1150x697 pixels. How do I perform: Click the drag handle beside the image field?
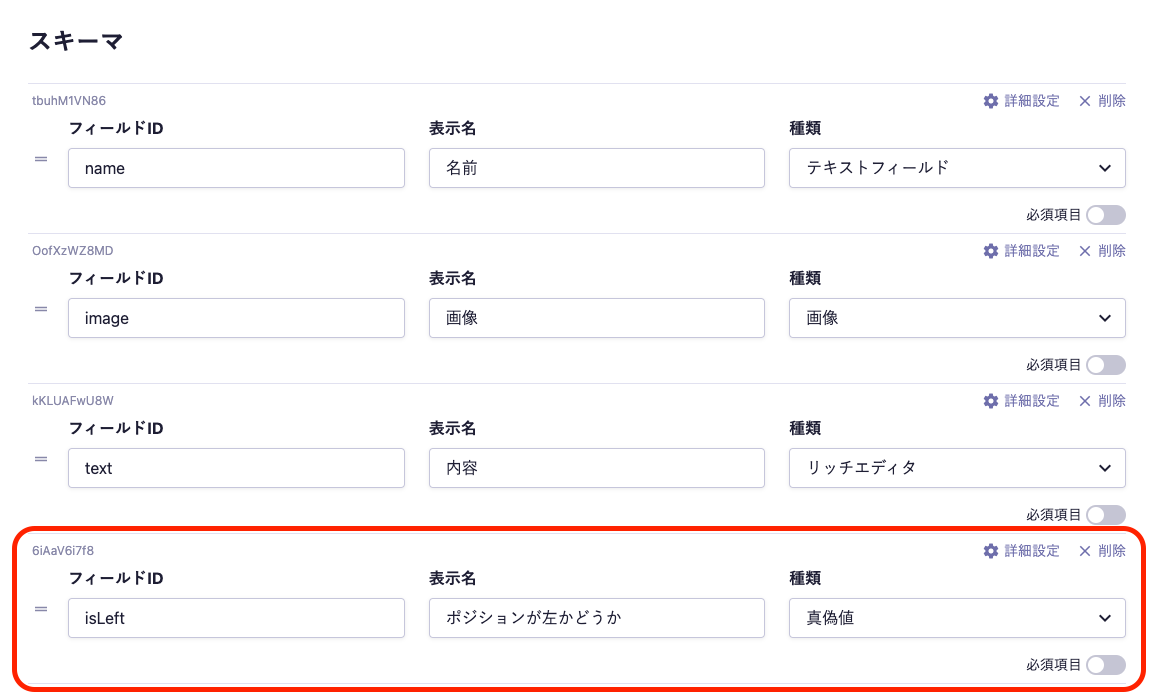(41, 309)
